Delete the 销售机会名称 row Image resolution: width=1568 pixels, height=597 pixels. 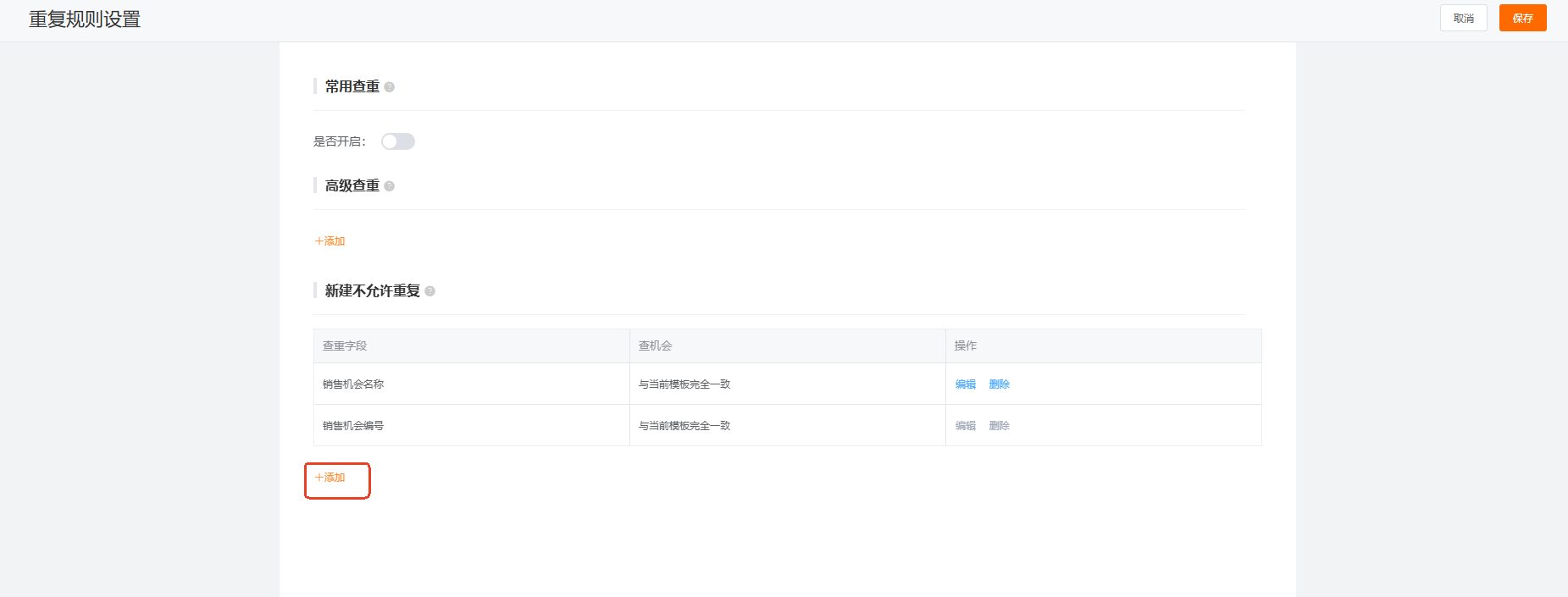pos(999,384)
